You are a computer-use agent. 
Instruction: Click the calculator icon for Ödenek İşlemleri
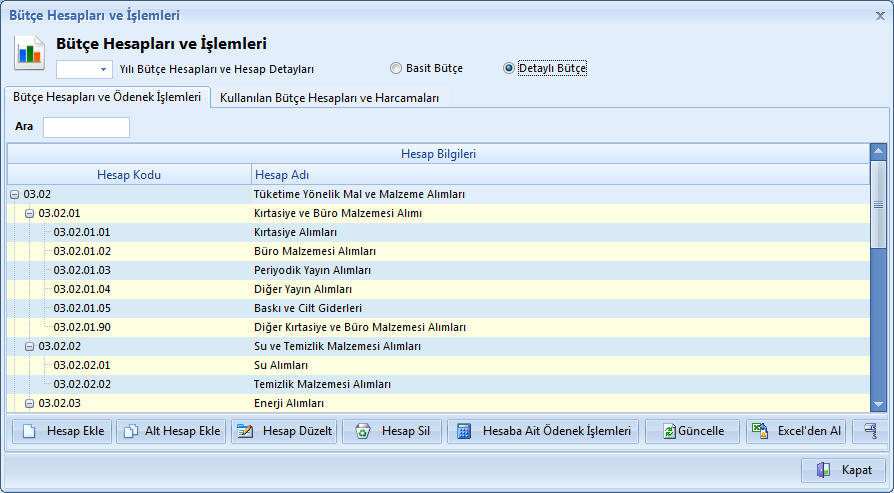(464, 432)
